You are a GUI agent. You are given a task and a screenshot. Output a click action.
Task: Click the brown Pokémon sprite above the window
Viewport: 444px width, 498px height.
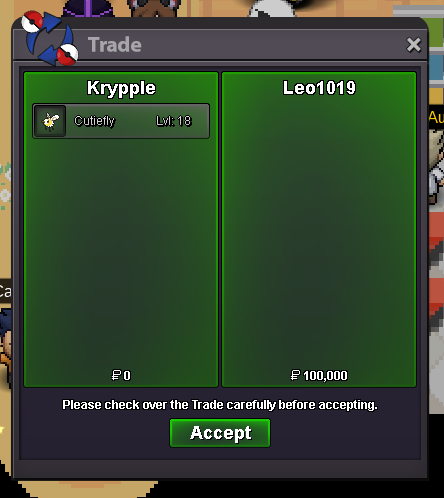156,8
